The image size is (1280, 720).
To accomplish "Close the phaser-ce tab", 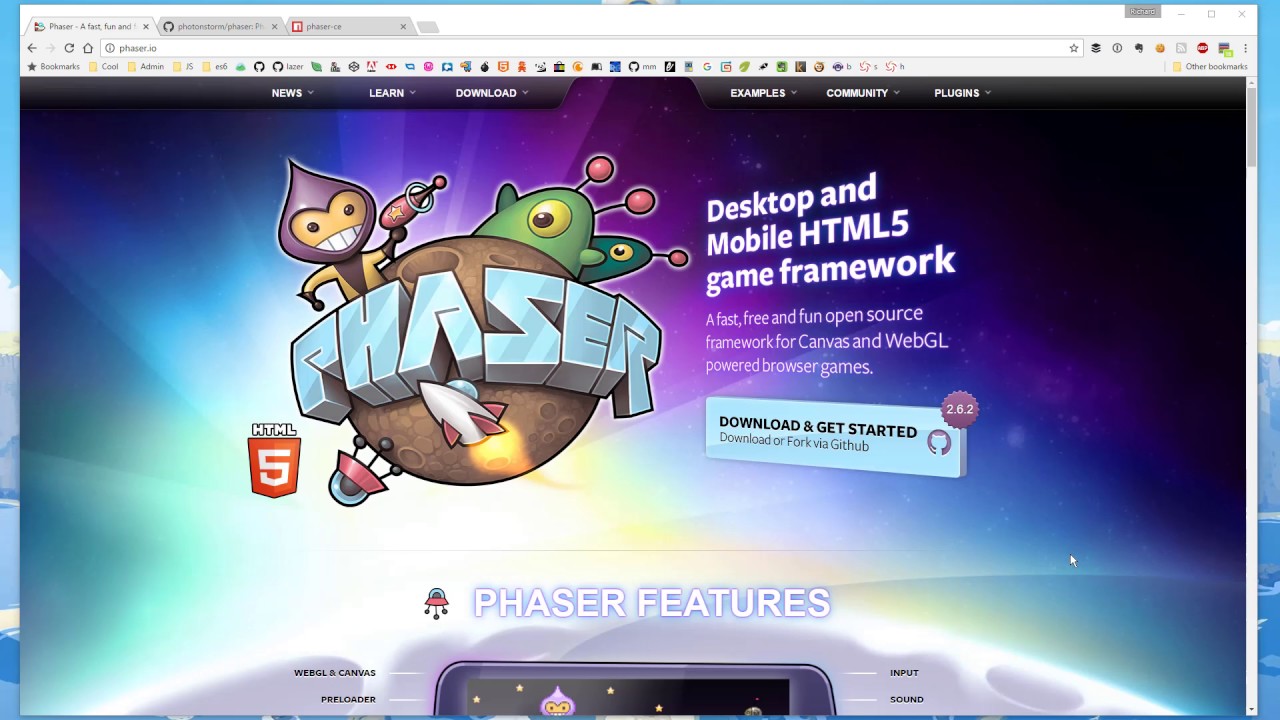I will [403, 26].
